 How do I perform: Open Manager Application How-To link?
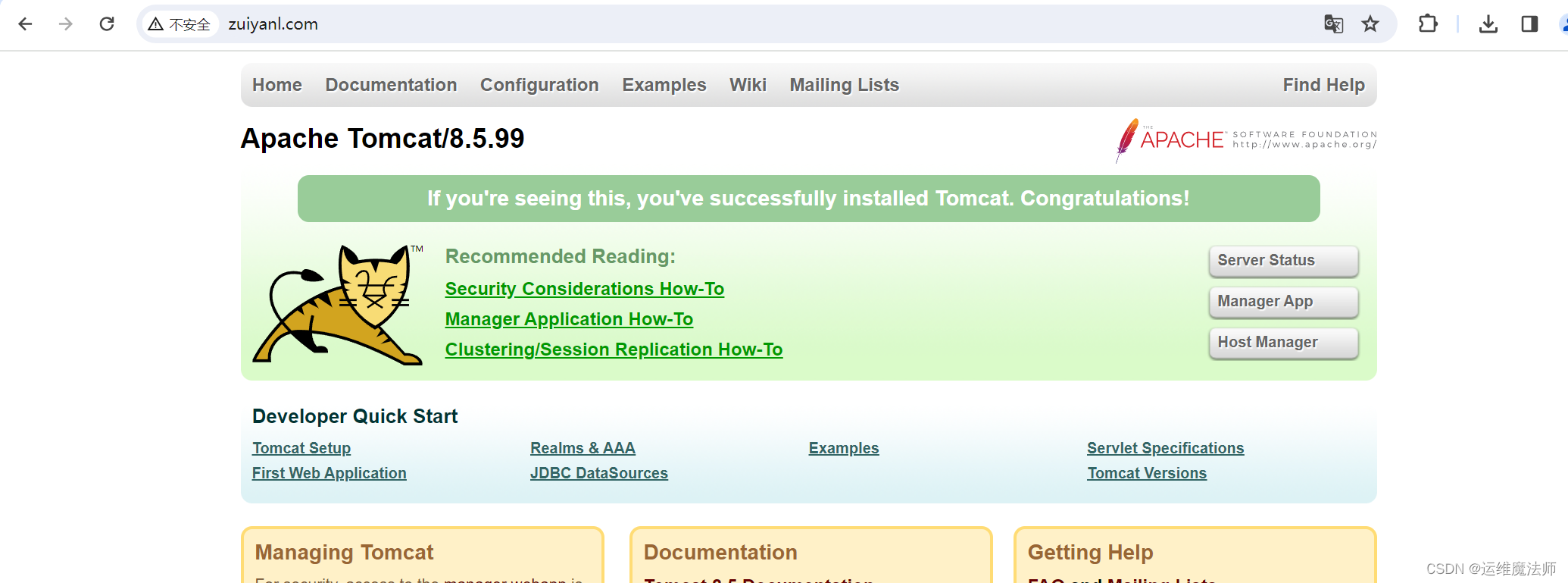tap(569, 319)
